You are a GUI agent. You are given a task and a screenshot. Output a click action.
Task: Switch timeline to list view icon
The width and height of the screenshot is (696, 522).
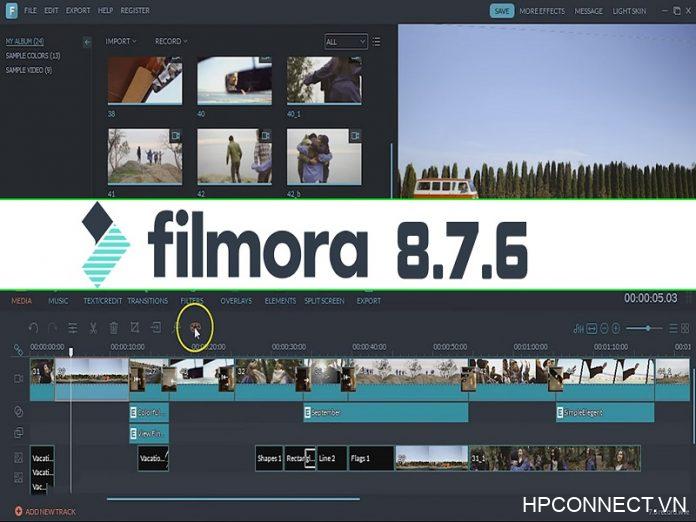click(x=673, y=328)
